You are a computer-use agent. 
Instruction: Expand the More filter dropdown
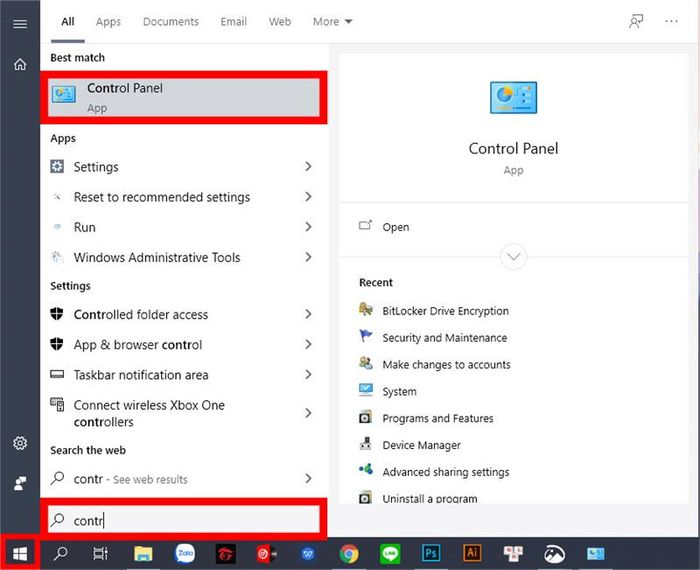[x=332, y=21]
